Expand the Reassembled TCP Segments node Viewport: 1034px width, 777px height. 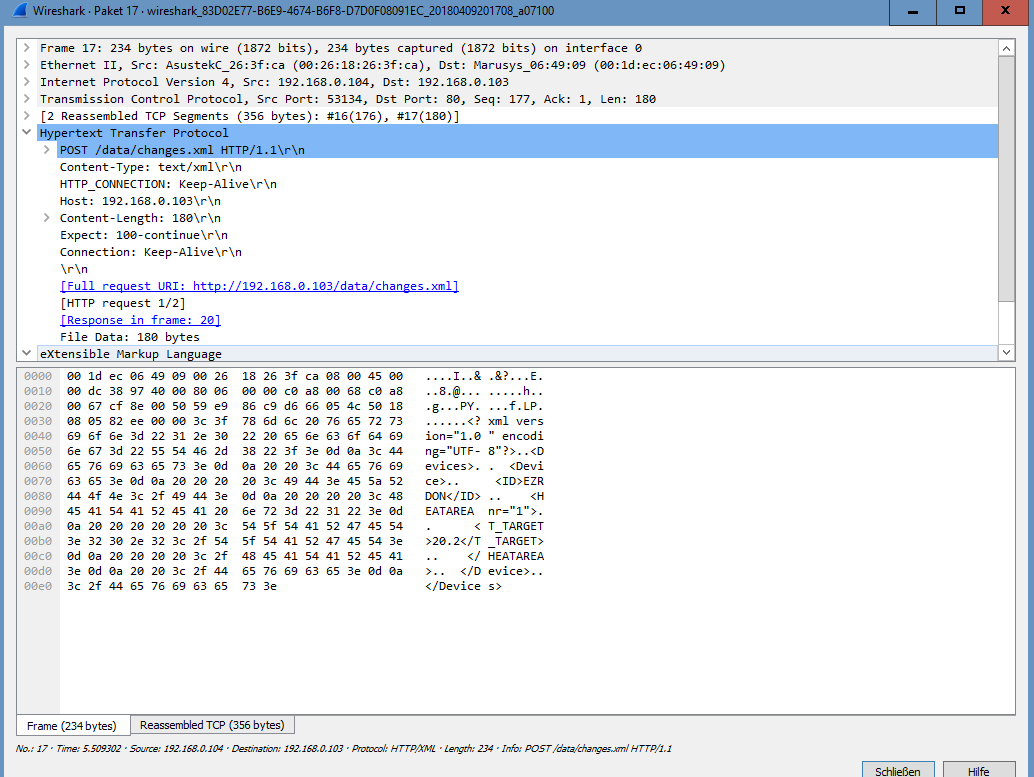pyautogui.click(x=27, y=116)
